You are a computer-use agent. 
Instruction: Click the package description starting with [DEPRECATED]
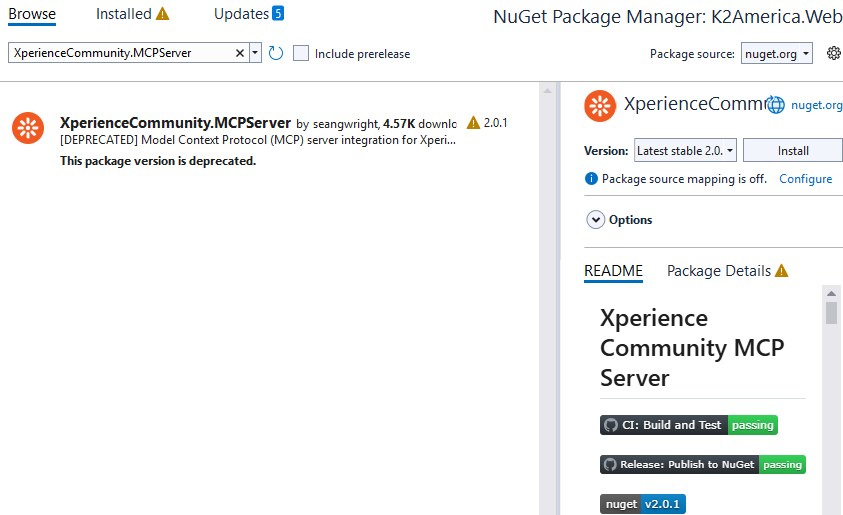[x=258, y=140]
